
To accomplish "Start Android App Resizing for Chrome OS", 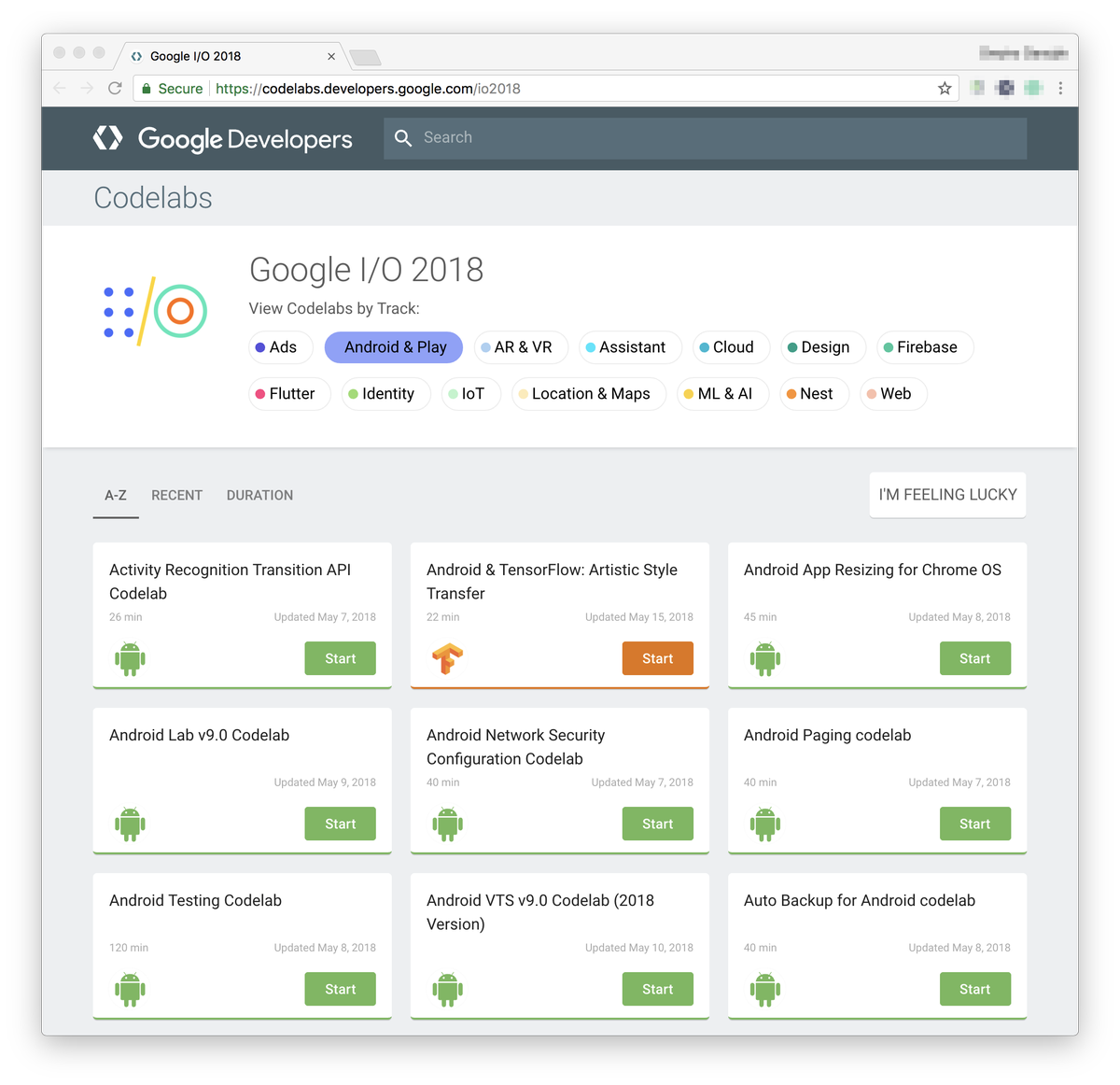I will click(x=975, y=658).
